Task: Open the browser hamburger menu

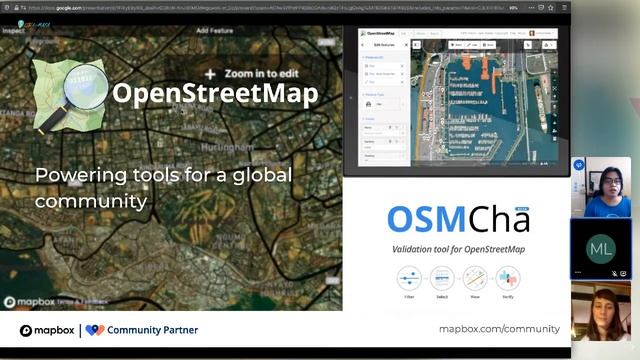Action: click(564, 8)
